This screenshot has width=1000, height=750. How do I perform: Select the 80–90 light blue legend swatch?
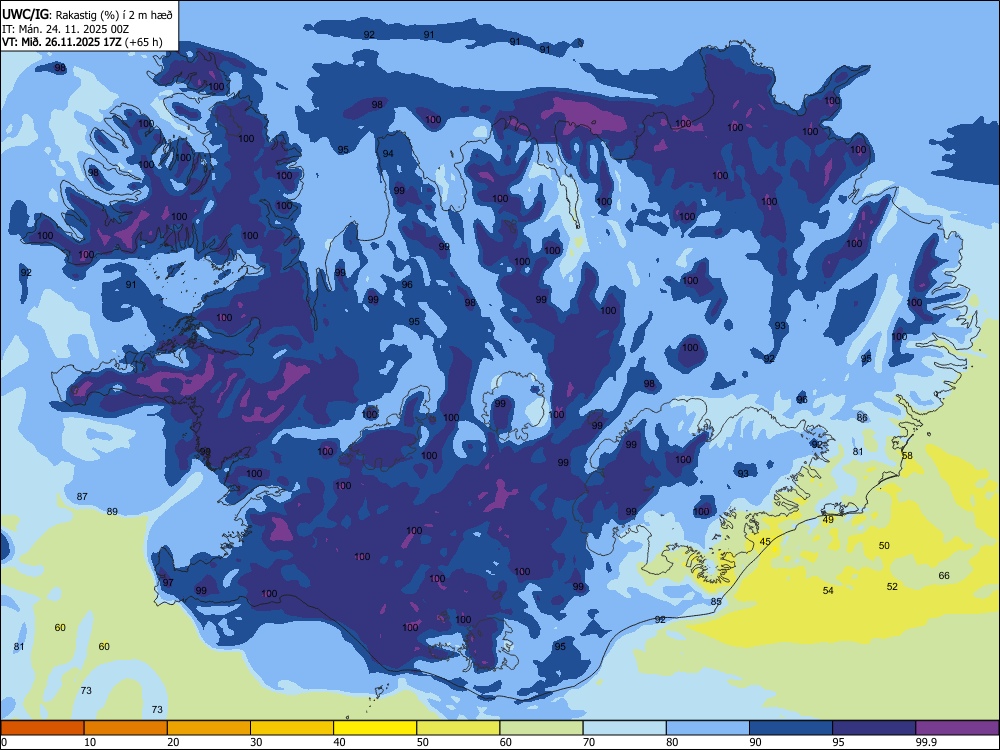pyautogui.click(x=708, y=728)
